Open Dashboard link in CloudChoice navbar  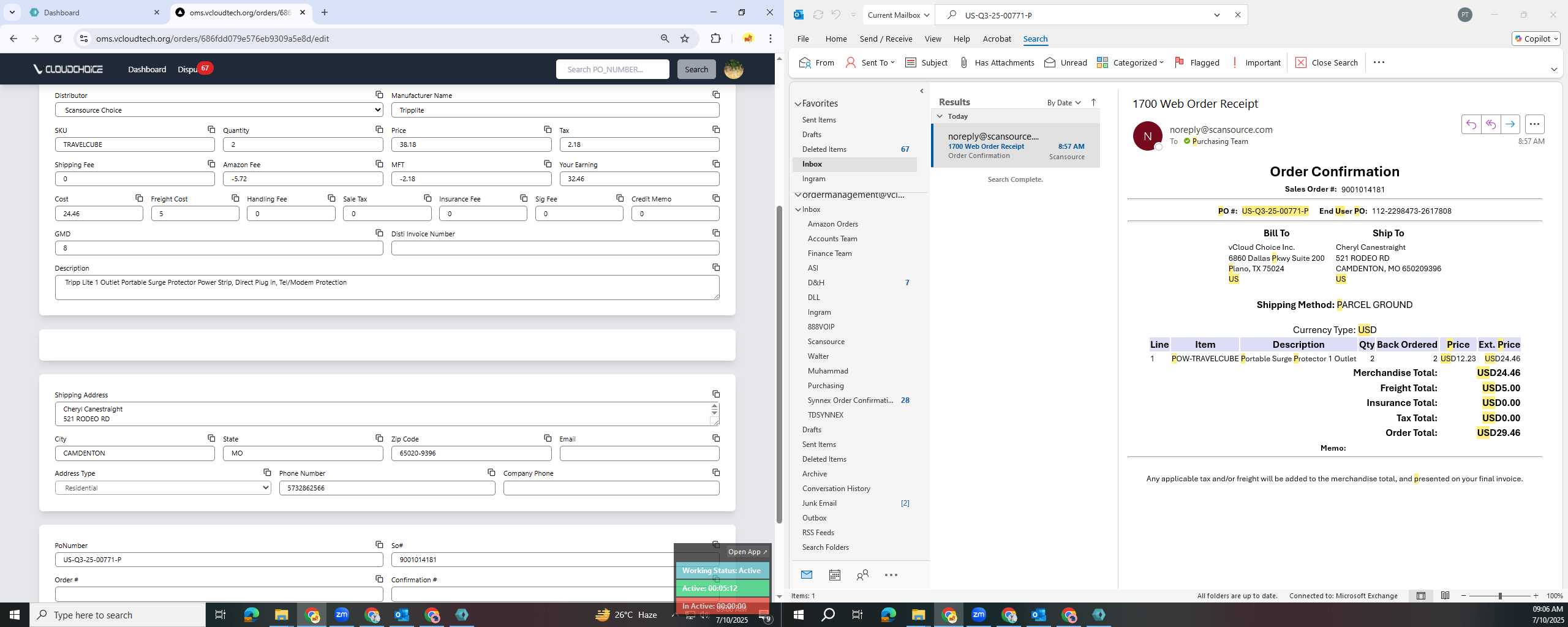147,69
